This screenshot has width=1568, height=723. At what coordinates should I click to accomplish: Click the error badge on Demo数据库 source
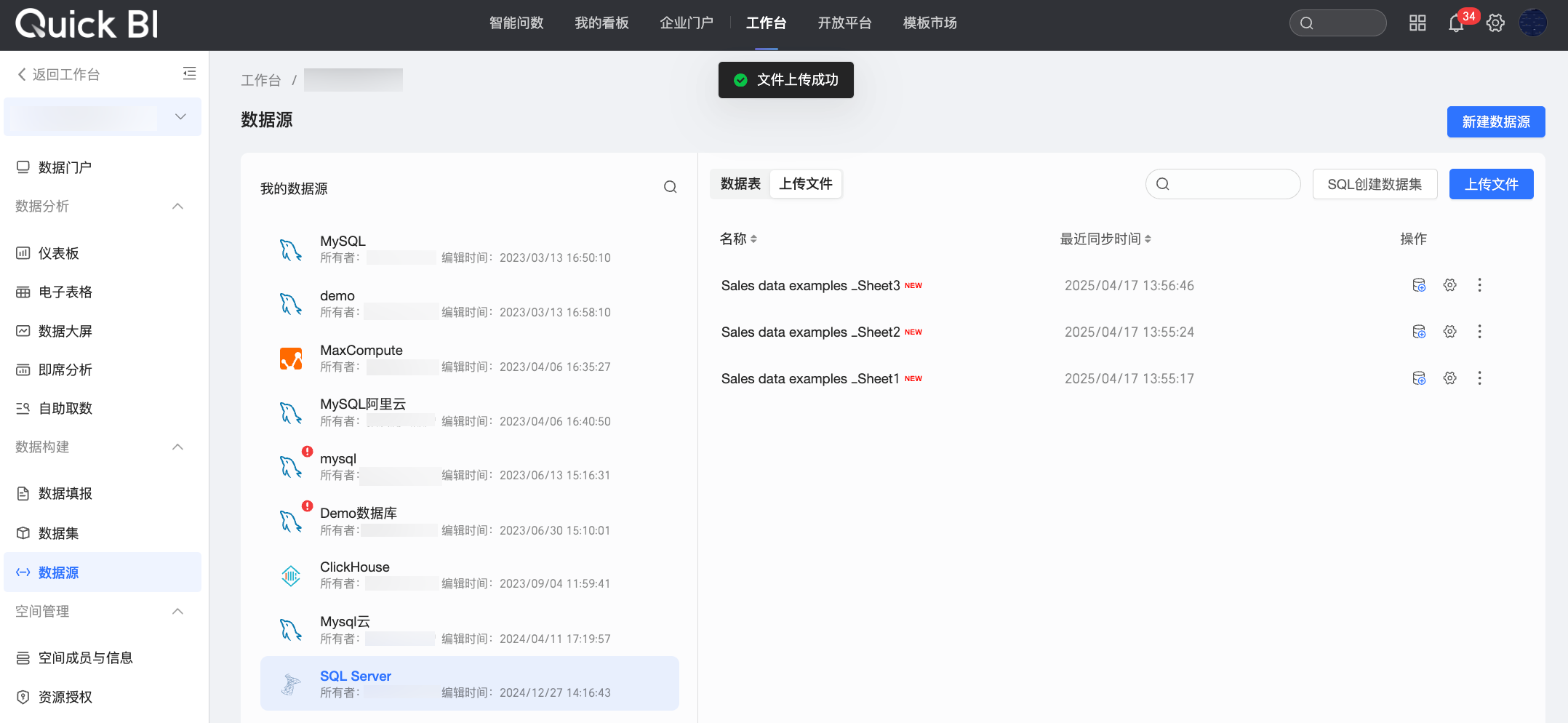pos(308,506)
